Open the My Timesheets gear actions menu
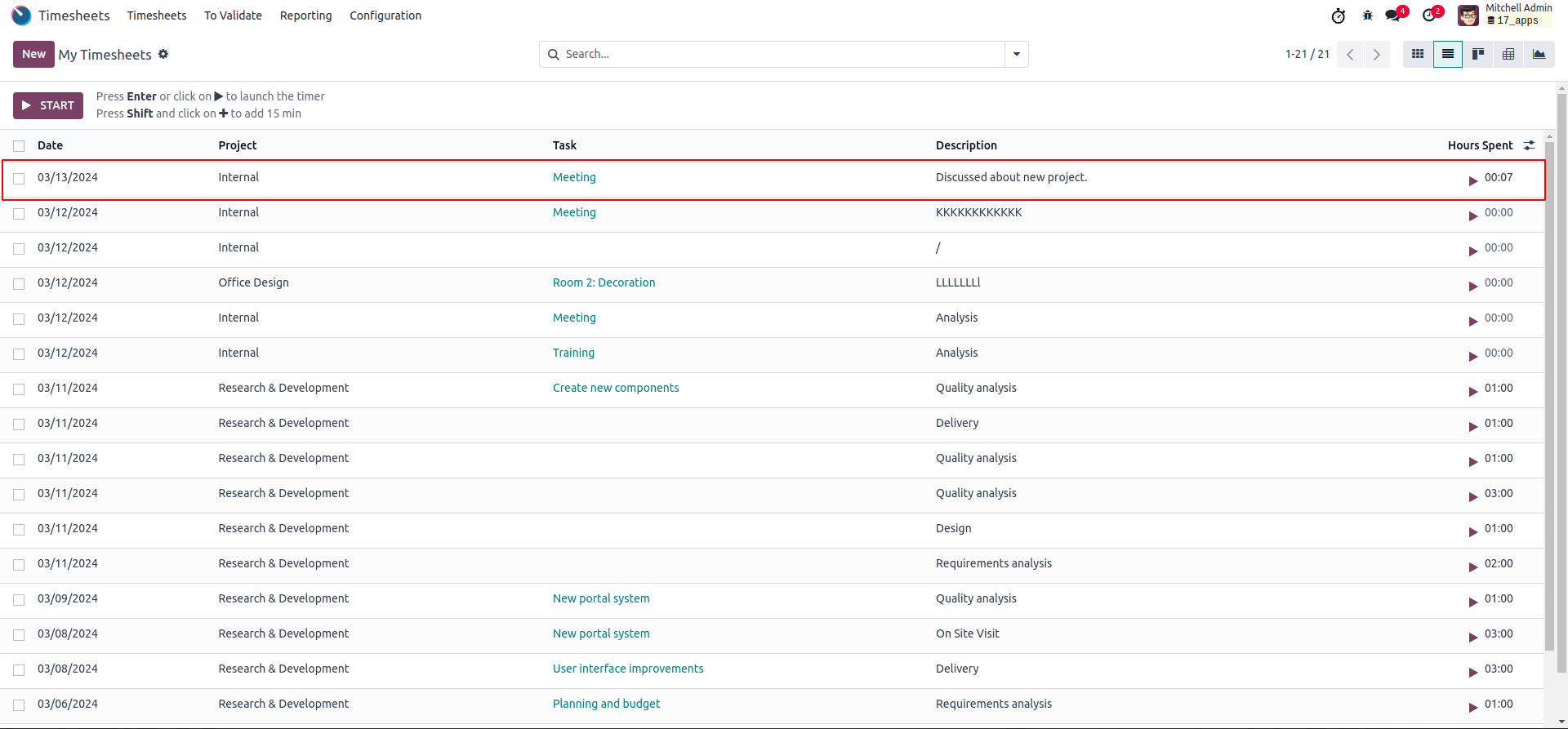Viewport: 1568px width, 729px height. click(x=163, y=54)
